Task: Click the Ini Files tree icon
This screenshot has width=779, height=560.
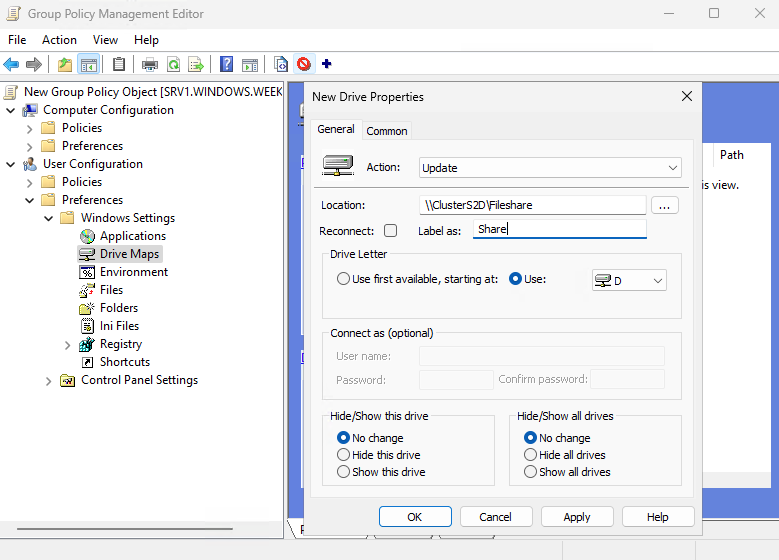Action: click(x=87, y=326)
